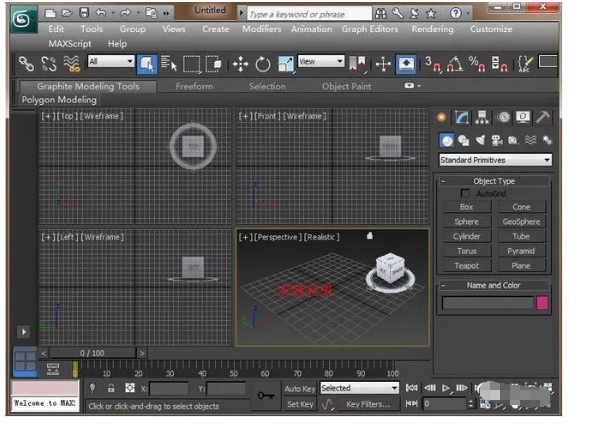Choose the Rectangular Selection Region tool
This screenshot has height=423, width=612.
(x=192, y=64)
